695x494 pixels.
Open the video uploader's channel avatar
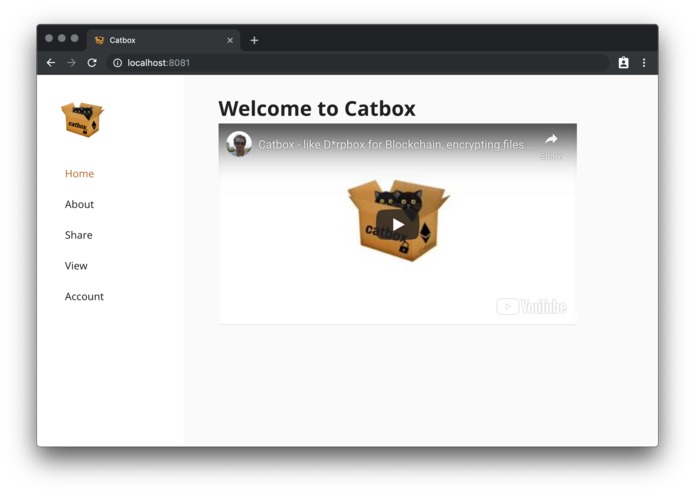[239, 144]
